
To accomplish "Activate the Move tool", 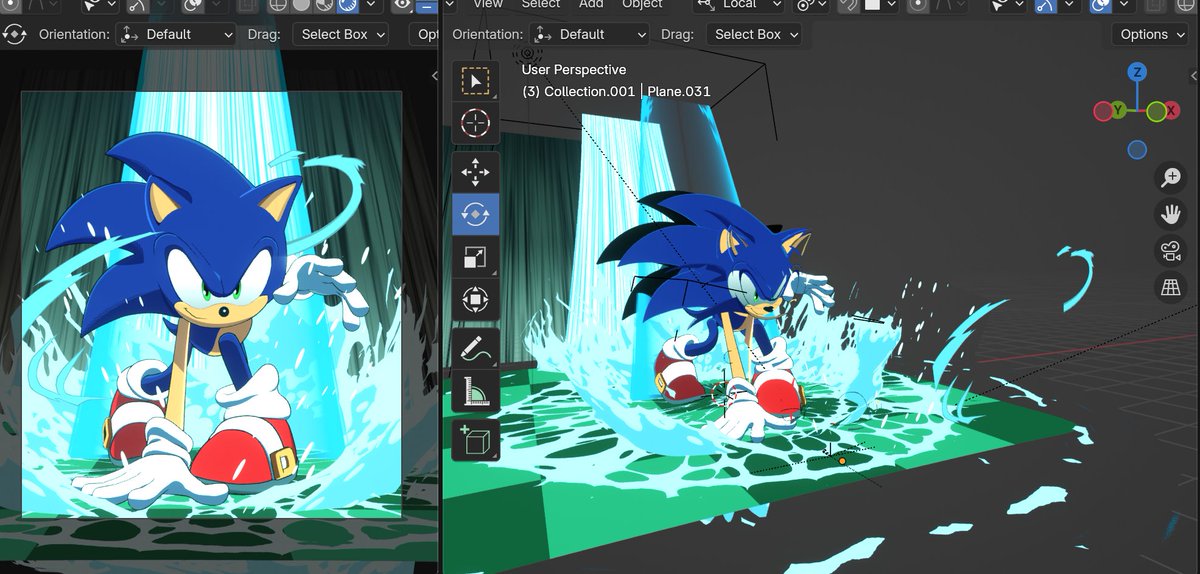I will 475,172.
